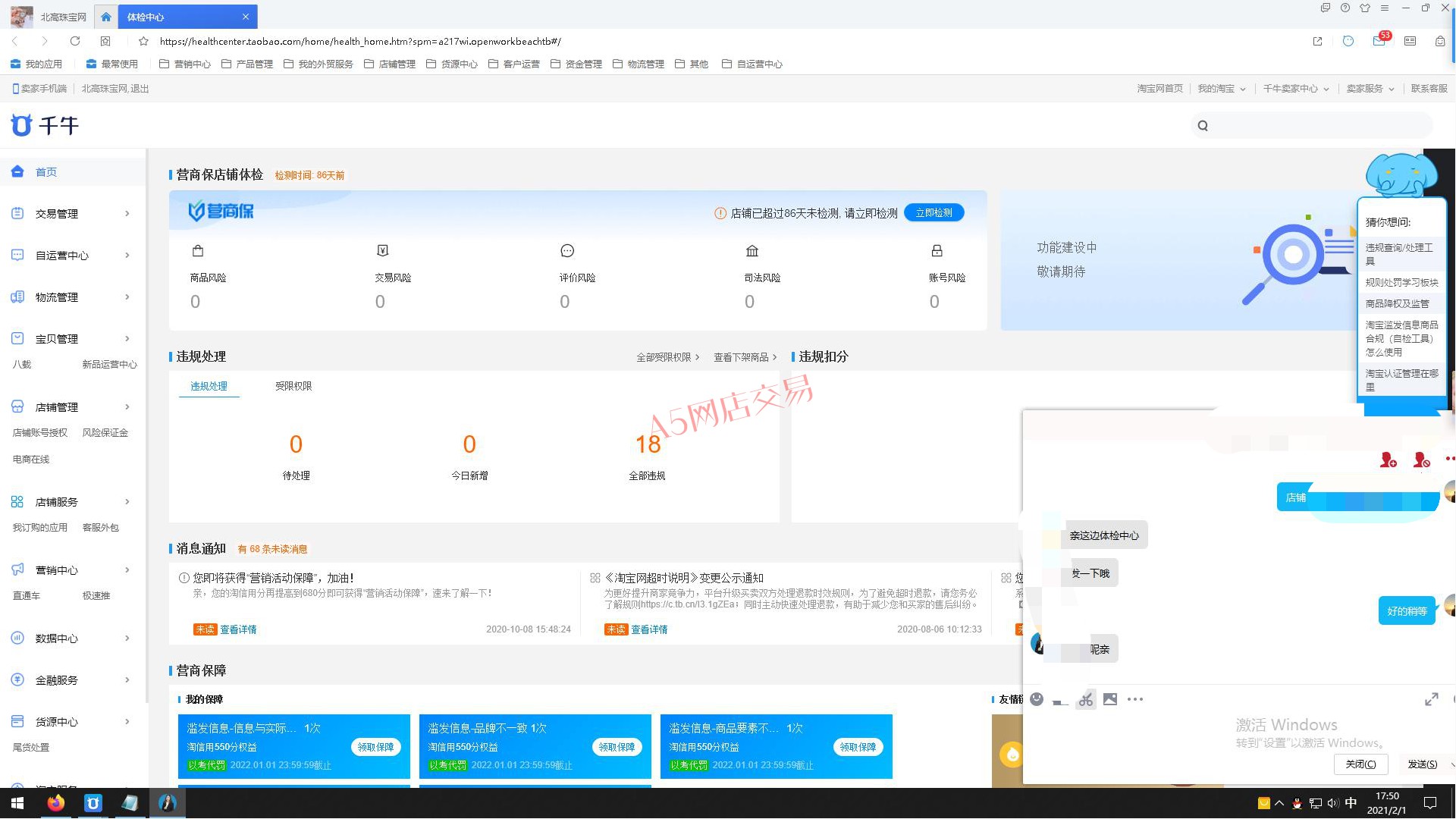Bookmark page with the star icon
This screenshot has width=1456, height=819.
pos(143,41)
